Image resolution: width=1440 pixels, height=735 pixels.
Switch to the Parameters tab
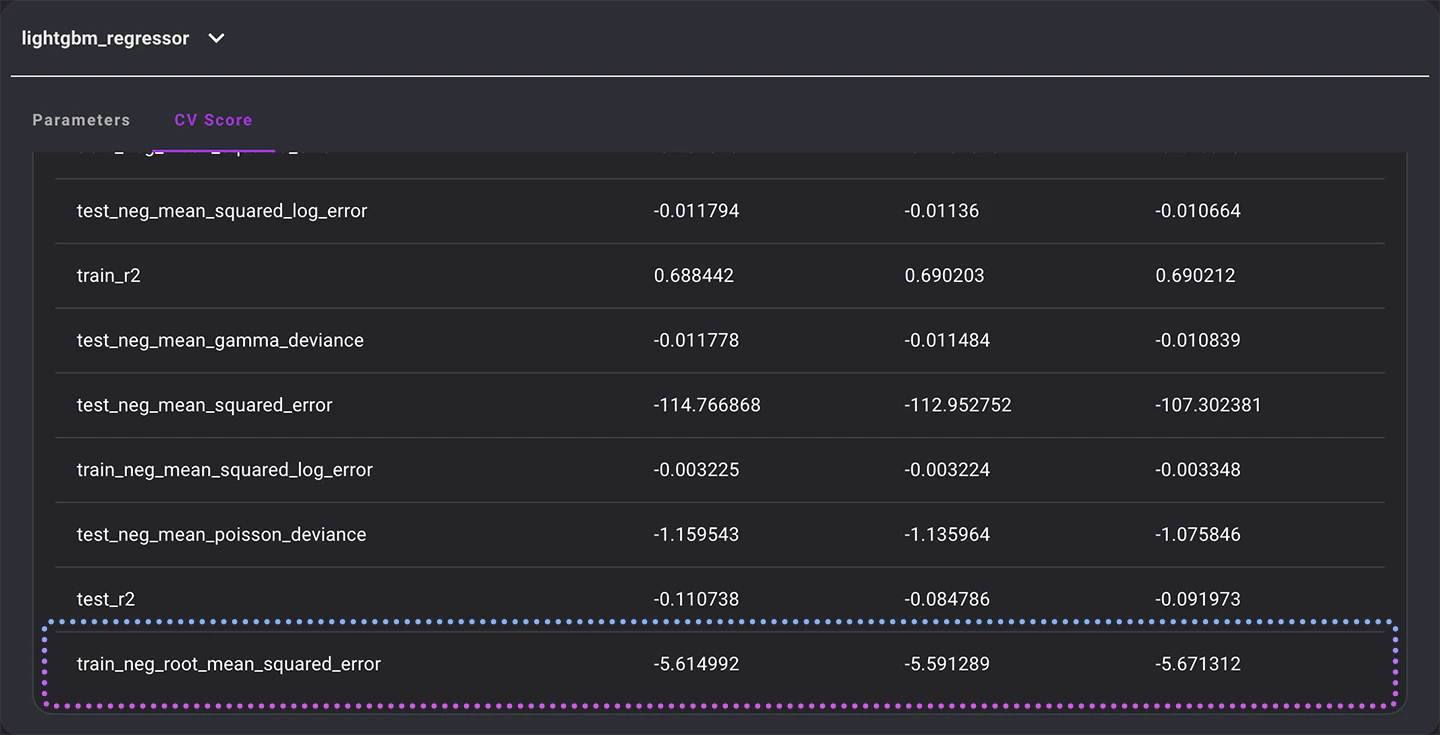pos(81,120)
